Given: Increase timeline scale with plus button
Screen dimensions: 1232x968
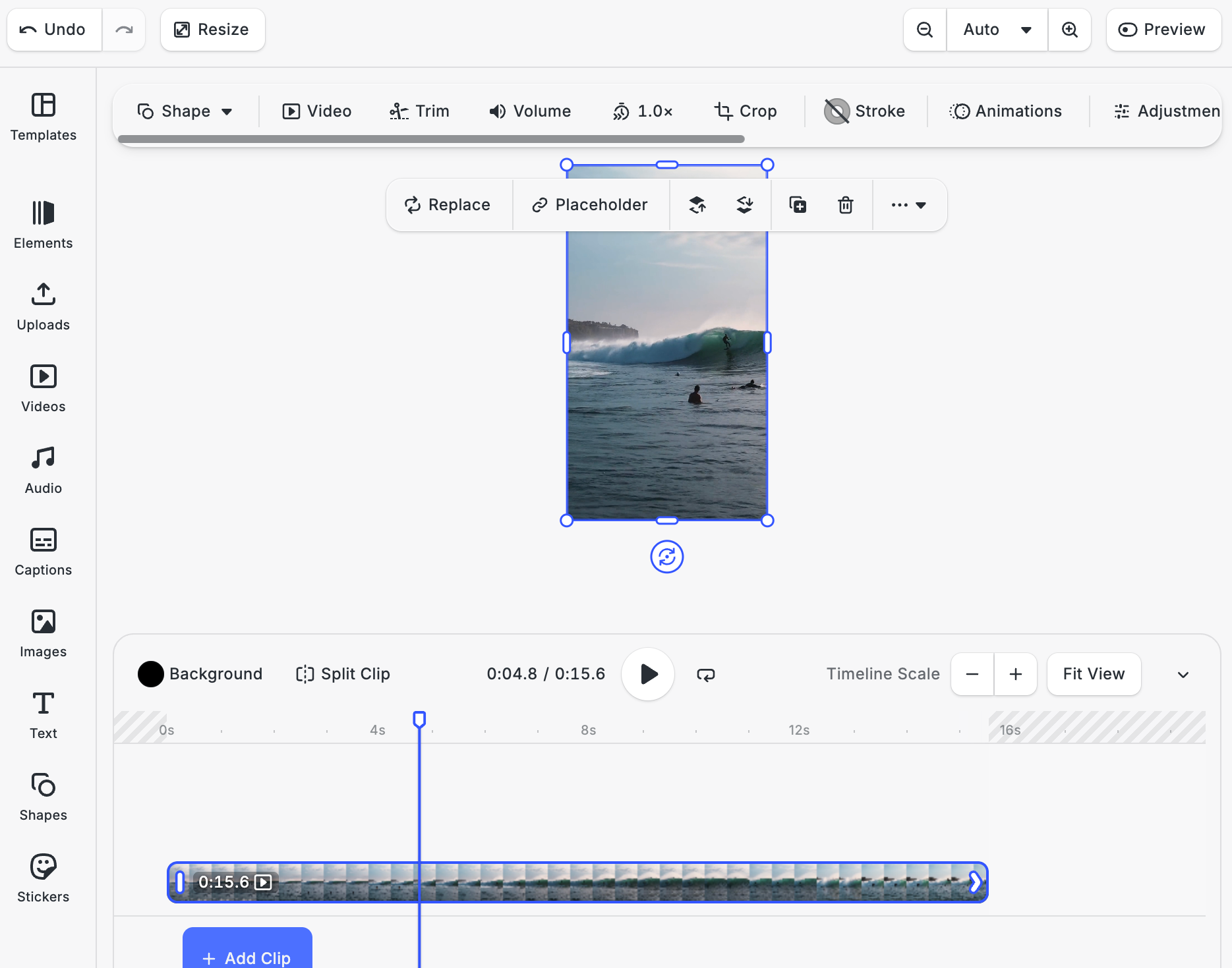Looking at the screenshot, I should click(1016, 674).
